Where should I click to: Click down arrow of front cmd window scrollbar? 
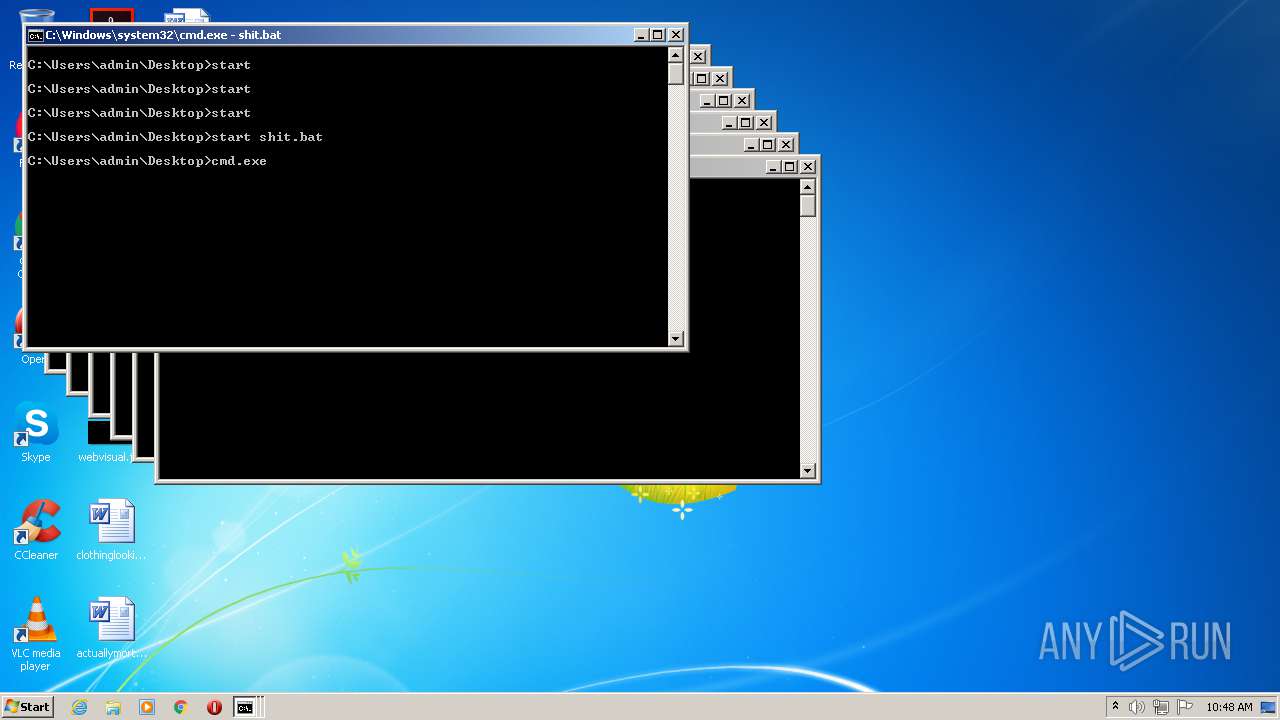(676, 339)
